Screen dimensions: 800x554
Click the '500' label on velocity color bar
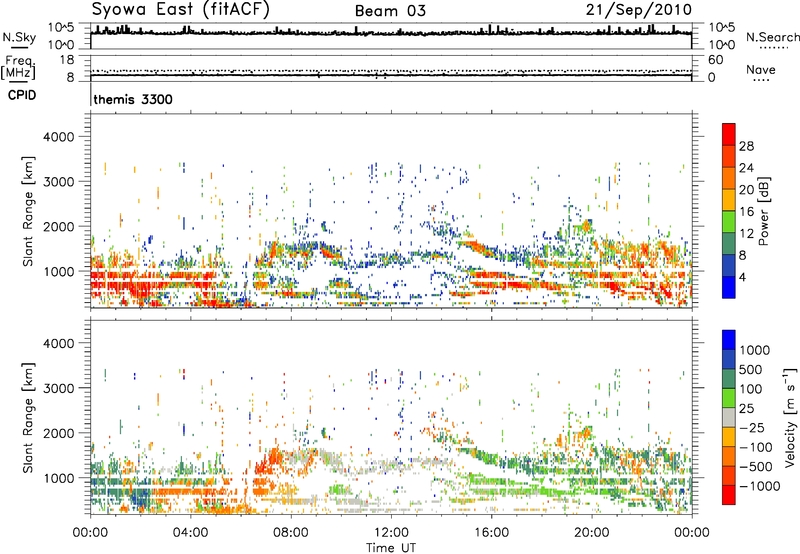[750, 370]
